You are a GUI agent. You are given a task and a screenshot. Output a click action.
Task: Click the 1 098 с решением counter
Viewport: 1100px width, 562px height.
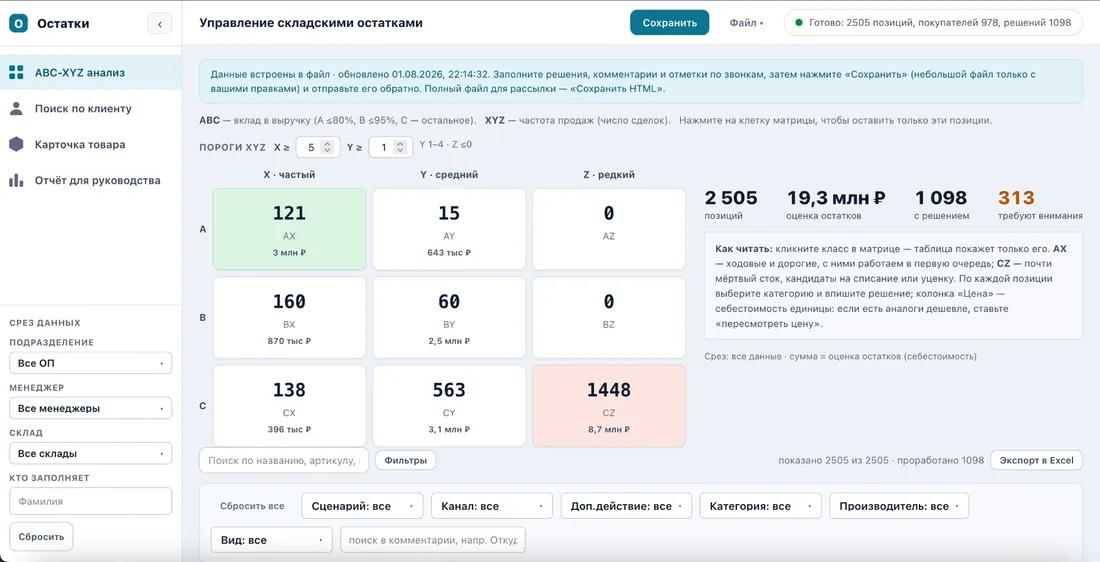(x=941, y=205)
